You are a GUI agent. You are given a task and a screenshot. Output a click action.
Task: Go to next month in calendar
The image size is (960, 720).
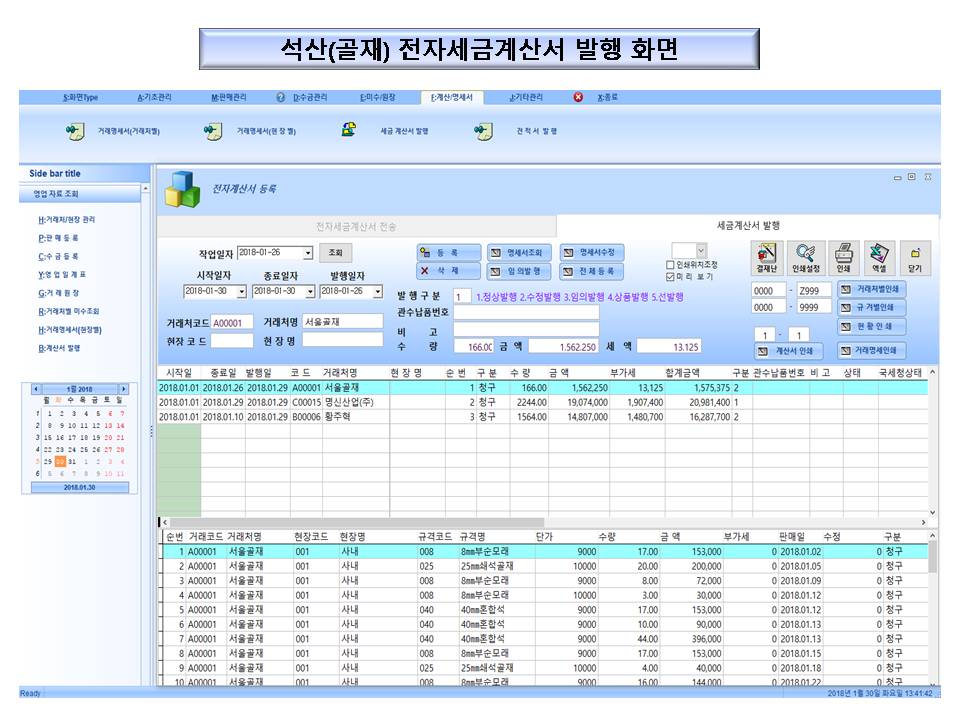click(x=123, y=388)
